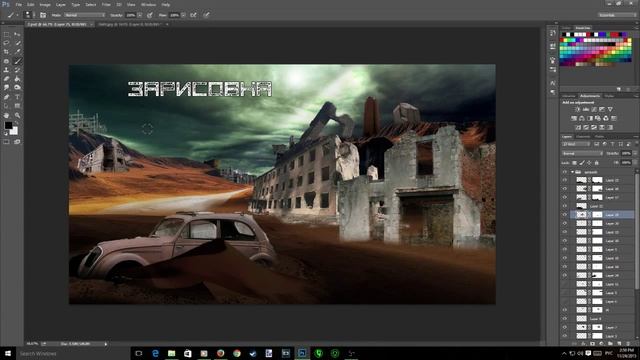Swap foreground and background colors

pos(17,122)
